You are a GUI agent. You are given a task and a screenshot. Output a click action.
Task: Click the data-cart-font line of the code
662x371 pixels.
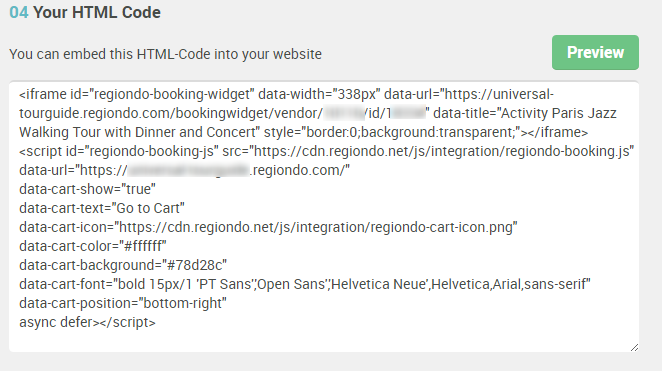coord(305,284)
